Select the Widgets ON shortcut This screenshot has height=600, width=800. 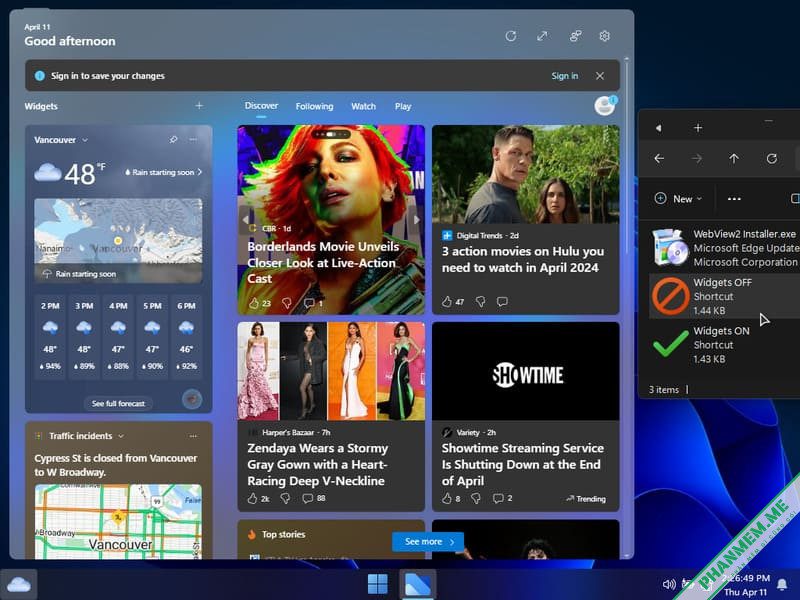724,344
